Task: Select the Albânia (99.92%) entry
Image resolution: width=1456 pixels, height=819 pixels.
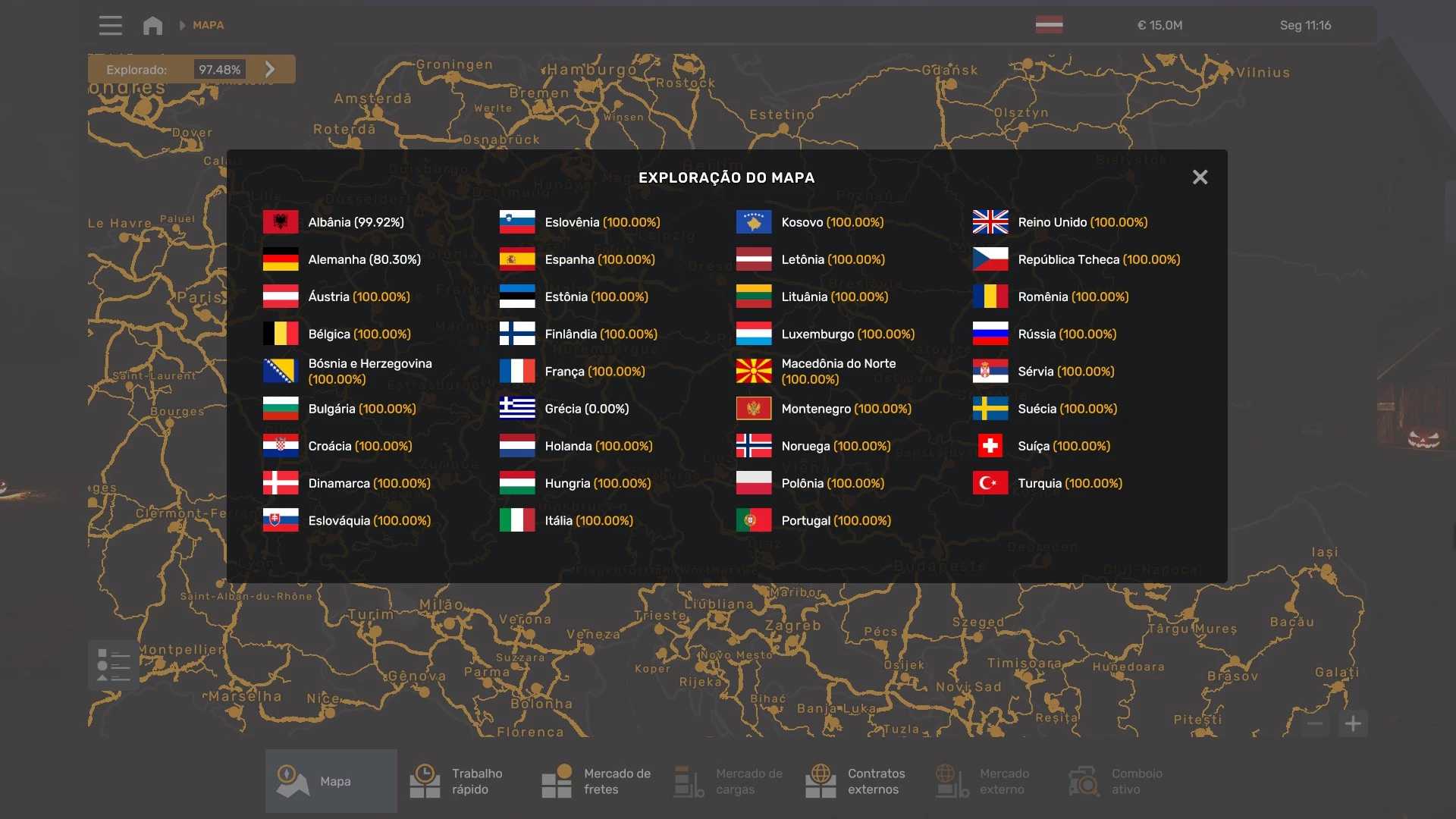Action: point(356,222)
